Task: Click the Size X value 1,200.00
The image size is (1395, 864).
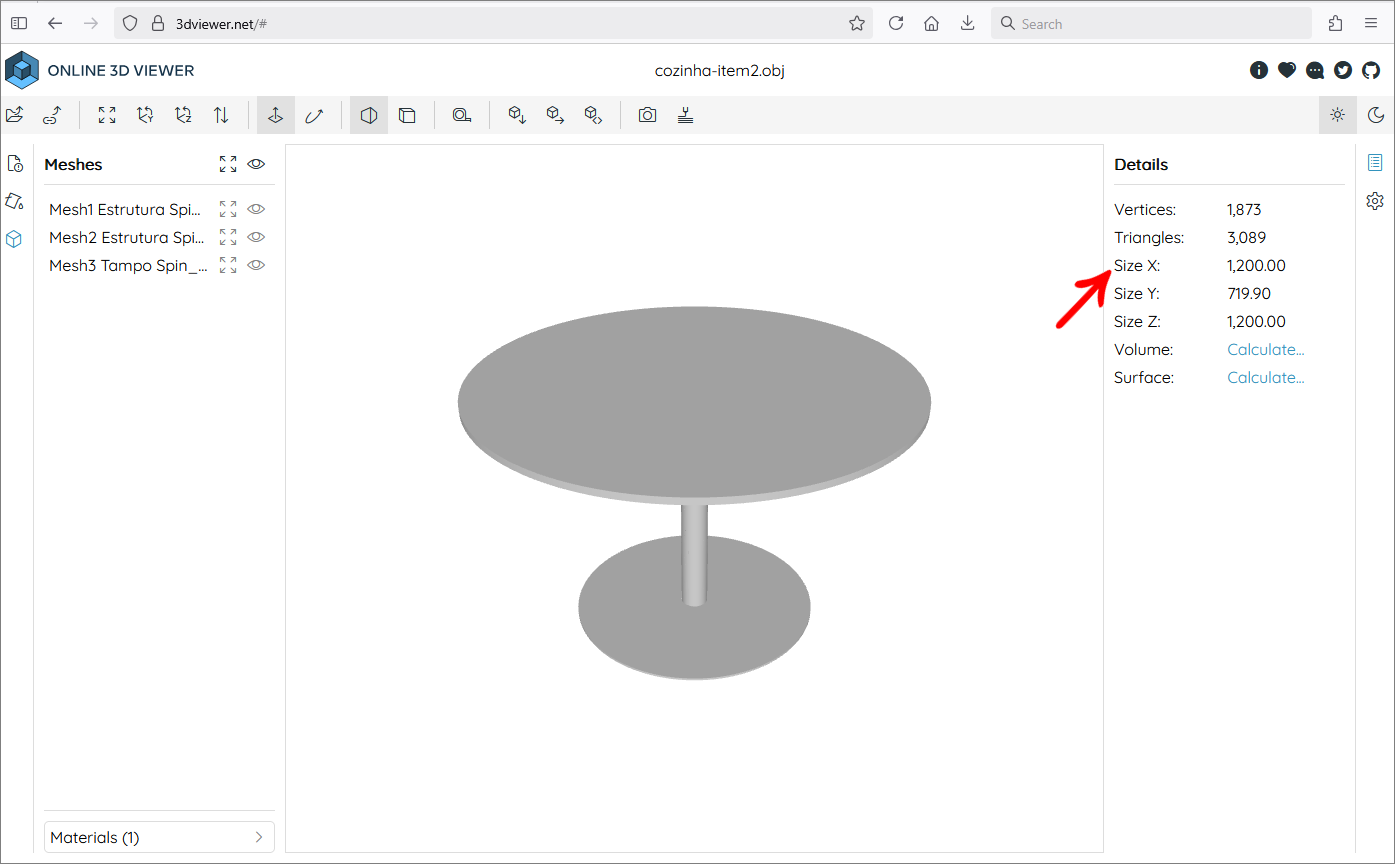Action: (1256, 266)
